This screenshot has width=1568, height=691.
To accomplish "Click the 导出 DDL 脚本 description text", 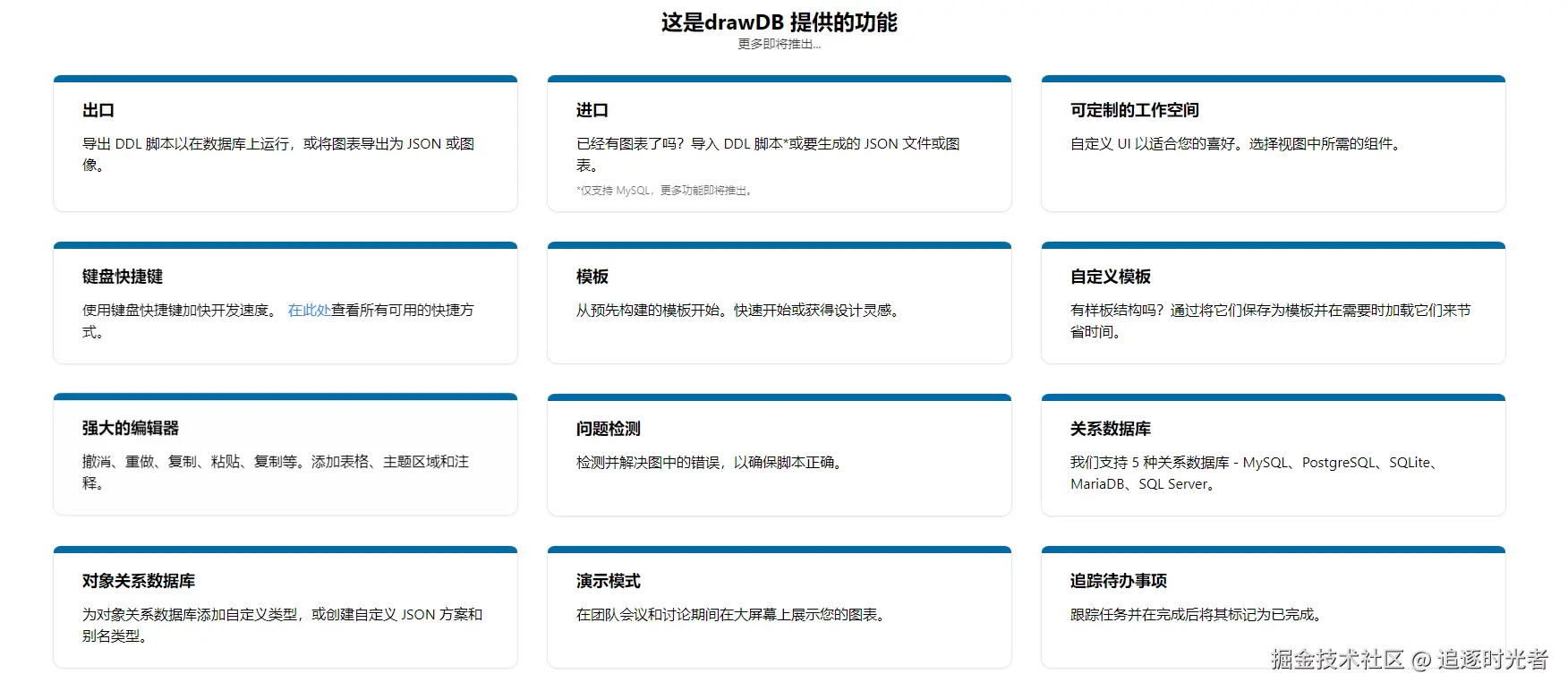I will [278, 154].
